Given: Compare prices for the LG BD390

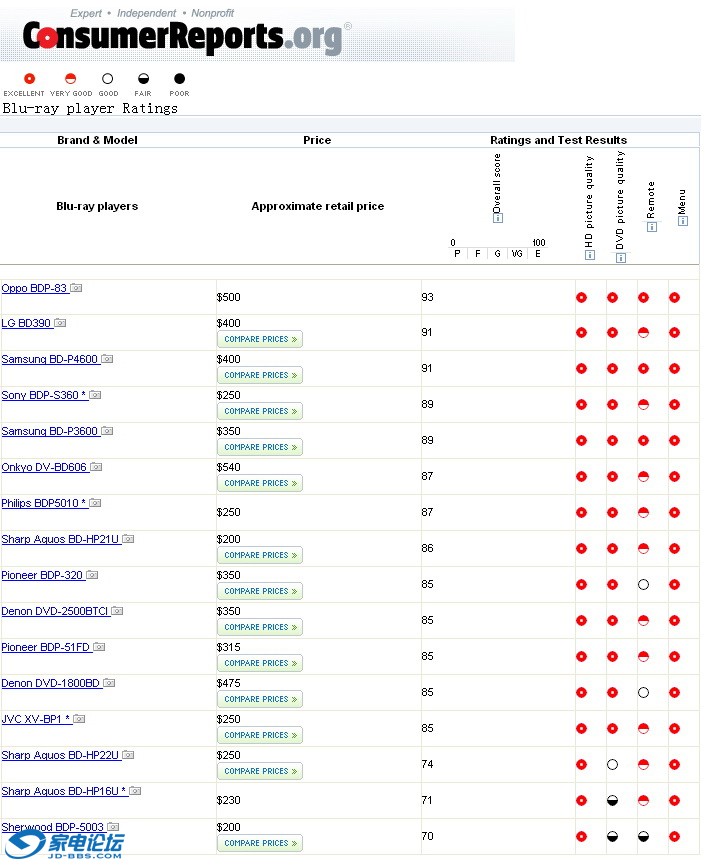Looking at the screenshot, I should point(260,339).
